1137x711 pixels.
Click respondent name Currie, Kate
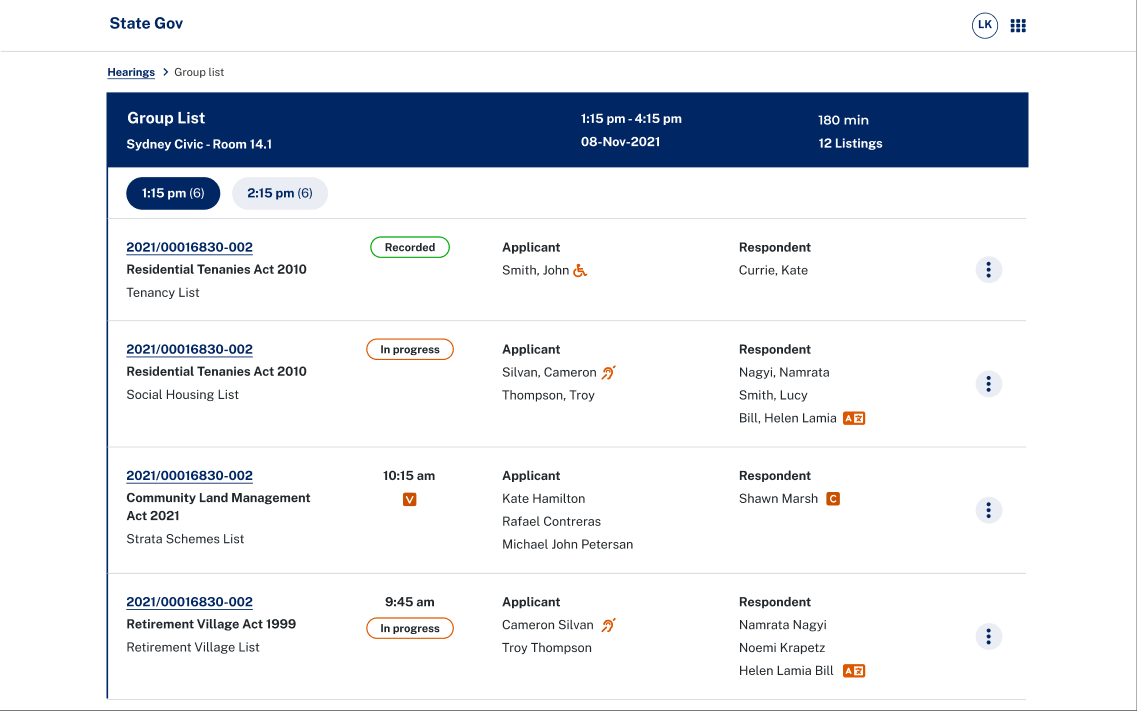[773, 270]
